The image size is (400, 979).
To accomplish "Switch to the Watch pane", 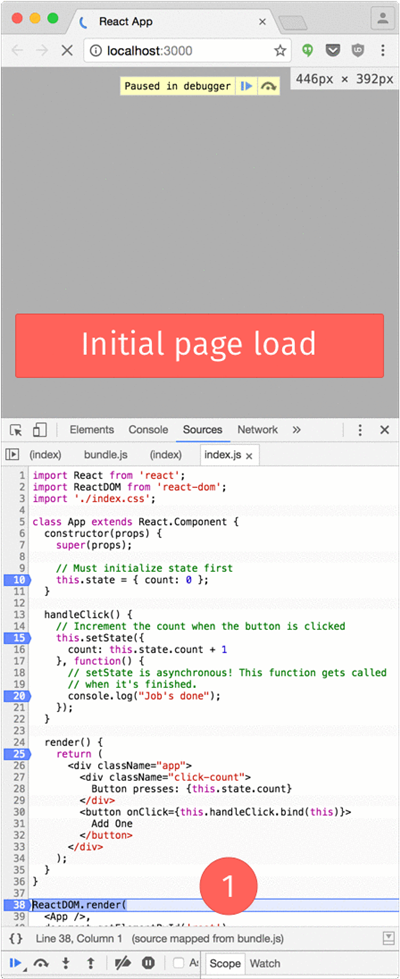I will pos(265,963).
